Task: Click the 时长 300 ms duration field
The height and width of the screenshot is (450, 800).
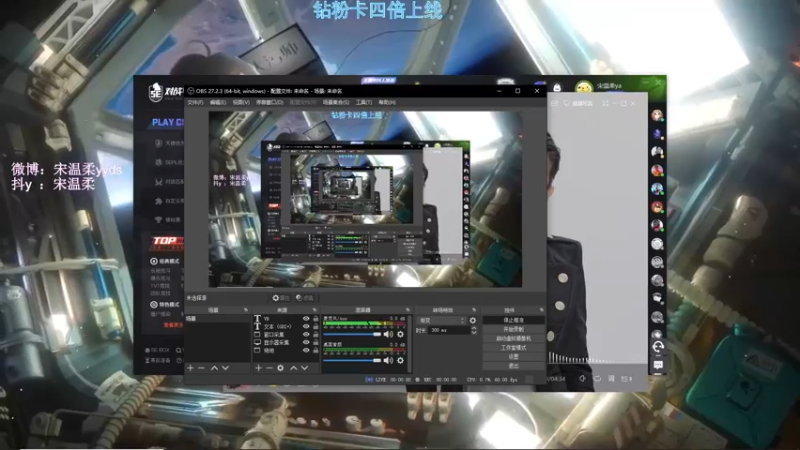Action: click(449, 331)
